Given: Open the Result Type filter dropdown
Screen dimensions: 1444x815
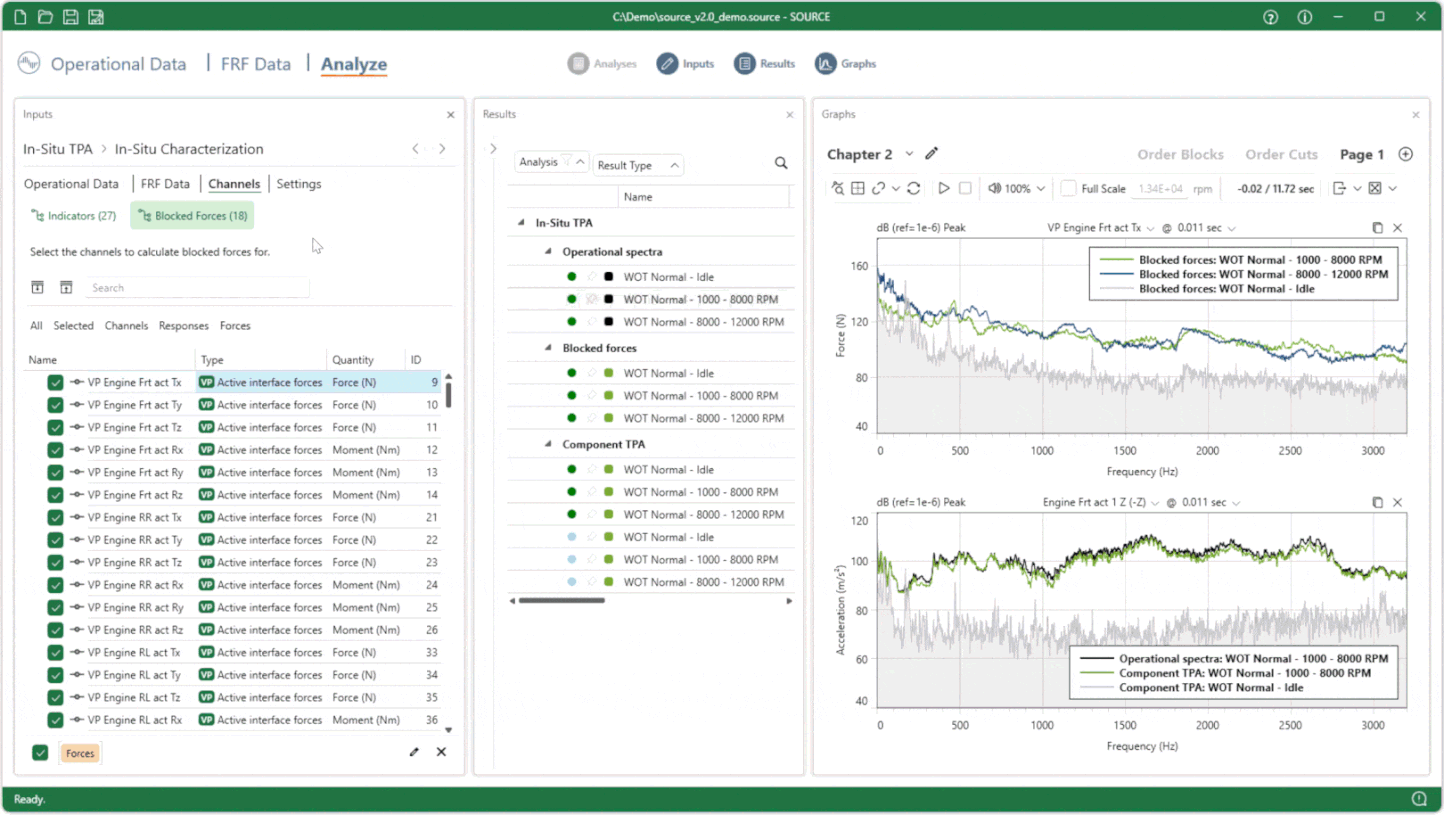Looking at the screenshot, I should [x=637, y=165].
